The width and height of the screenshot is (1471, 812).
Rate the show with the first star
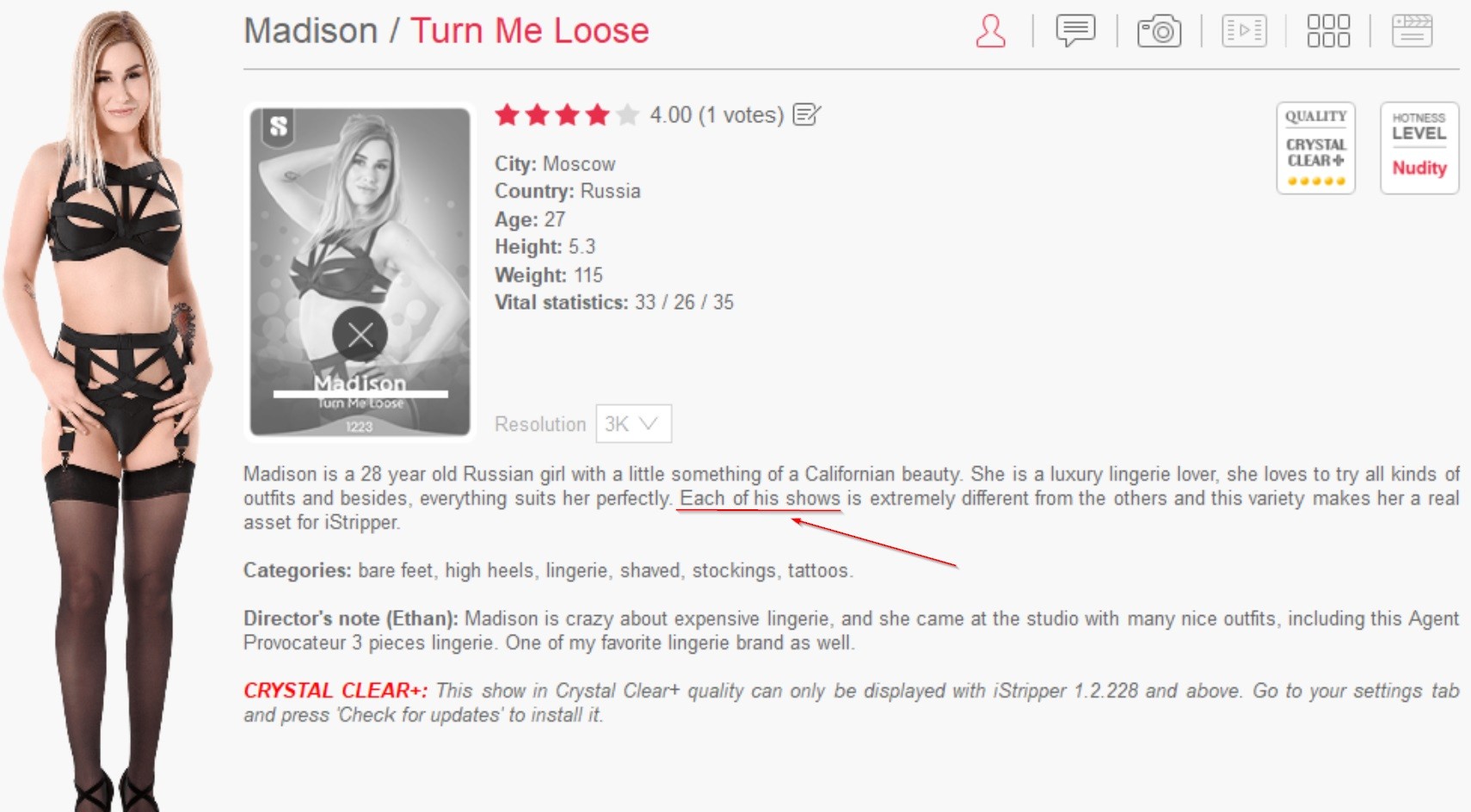coord(508,114)
